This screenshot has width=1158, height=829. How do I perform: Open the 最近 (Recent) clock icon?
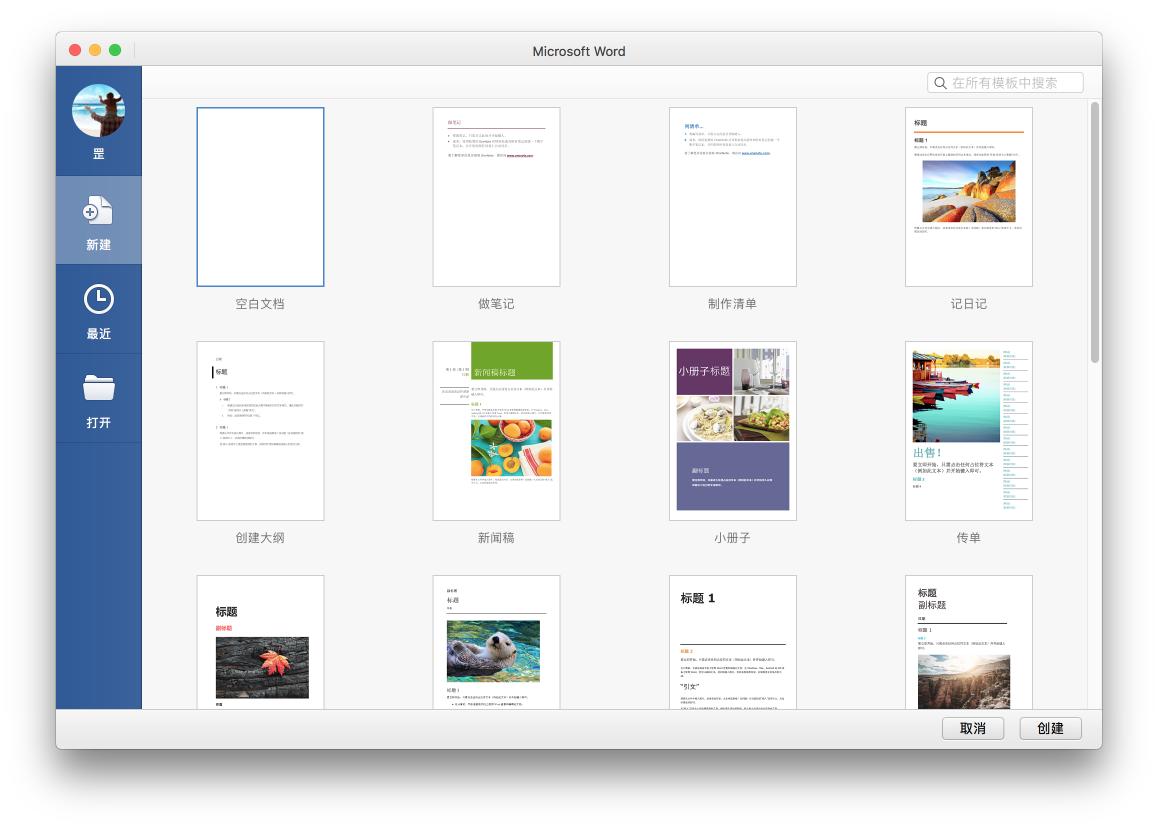[x=98, y=299]
